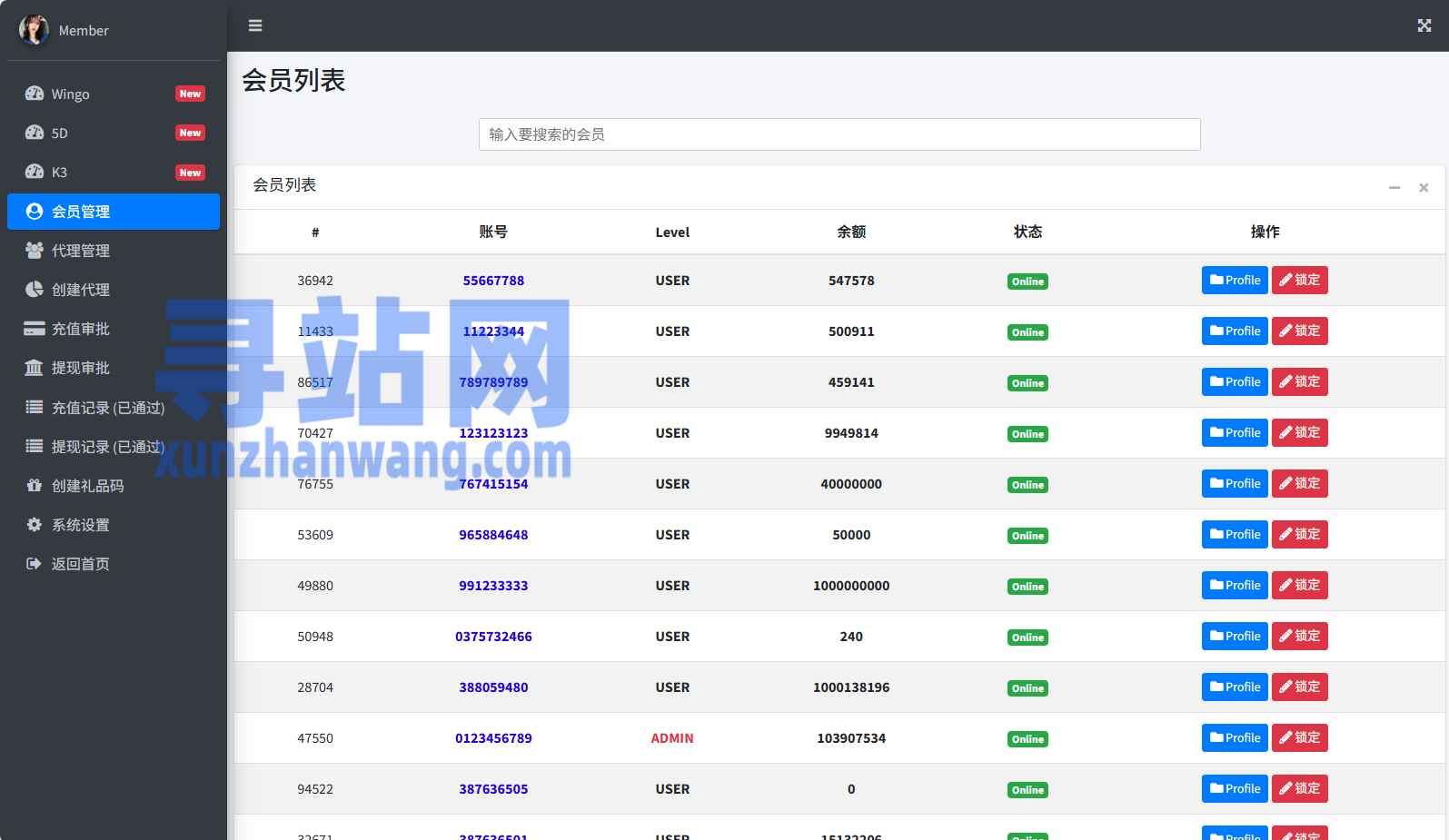Open Profile for account 55667788
Screen dimensions: 1449x840
[1234, 281]
